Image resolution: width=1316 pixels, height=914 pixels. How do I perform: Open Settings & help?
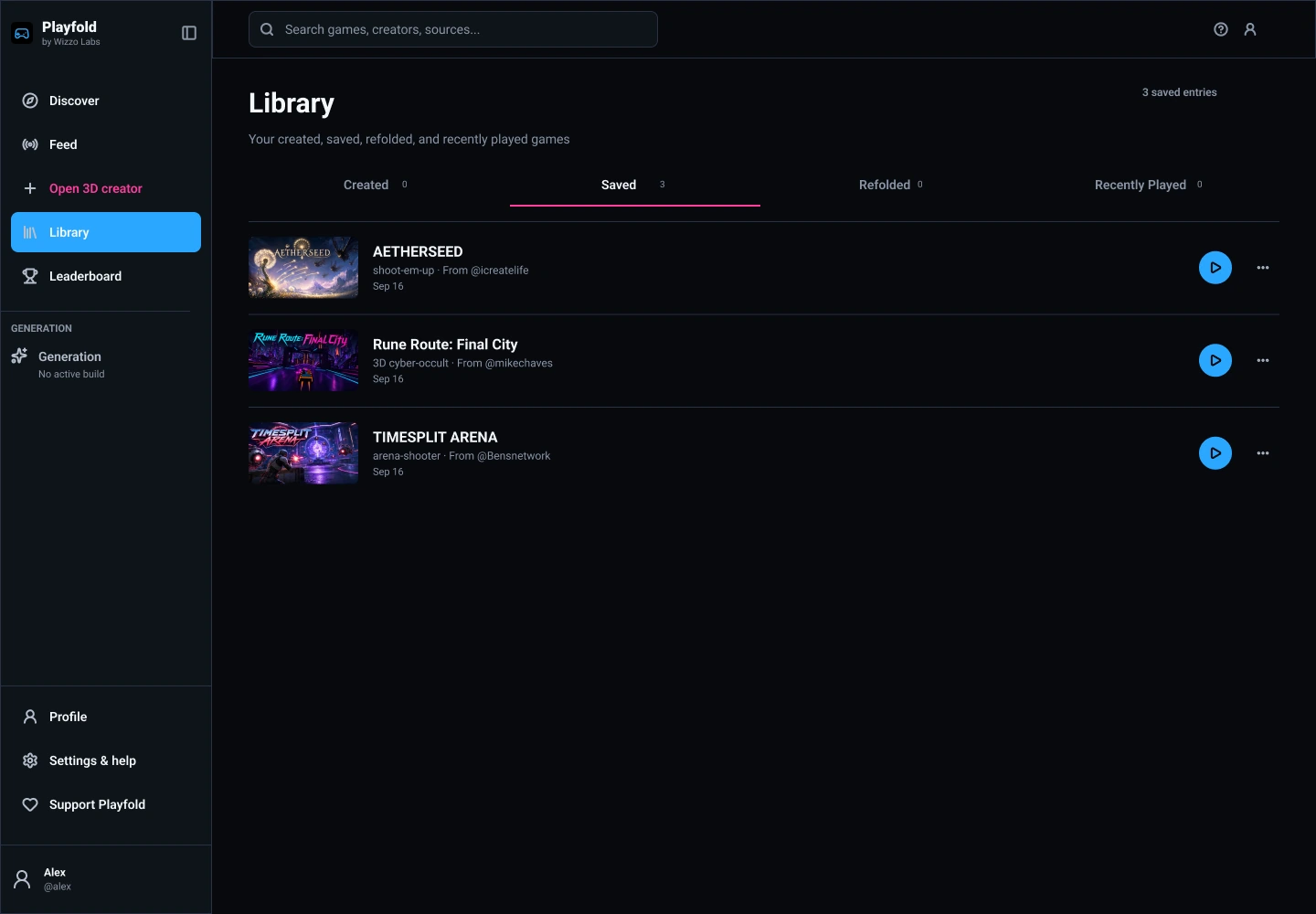pyautogui.click(x=106, y=760)
